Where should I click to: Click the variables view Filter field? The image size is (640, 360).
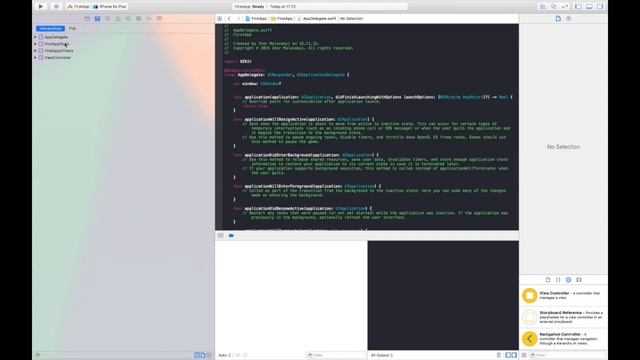336,355
